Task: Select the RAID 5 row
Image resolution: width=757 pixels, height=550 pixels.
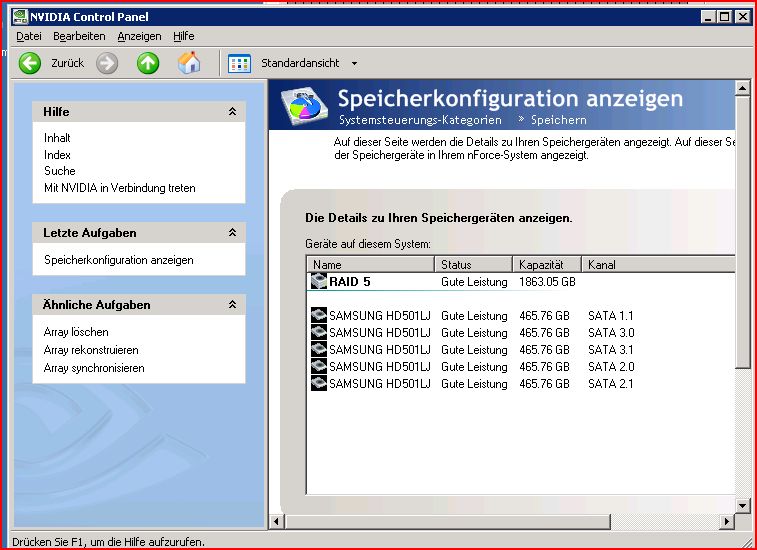Action: (x=520, y=282)
